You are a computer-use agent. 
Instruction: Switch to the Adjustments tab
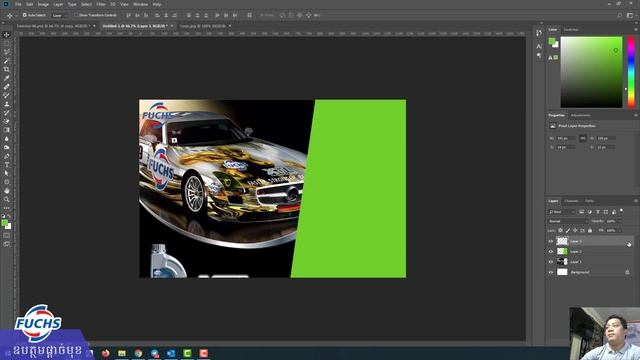pyautogui.click(x=580, y=116)
